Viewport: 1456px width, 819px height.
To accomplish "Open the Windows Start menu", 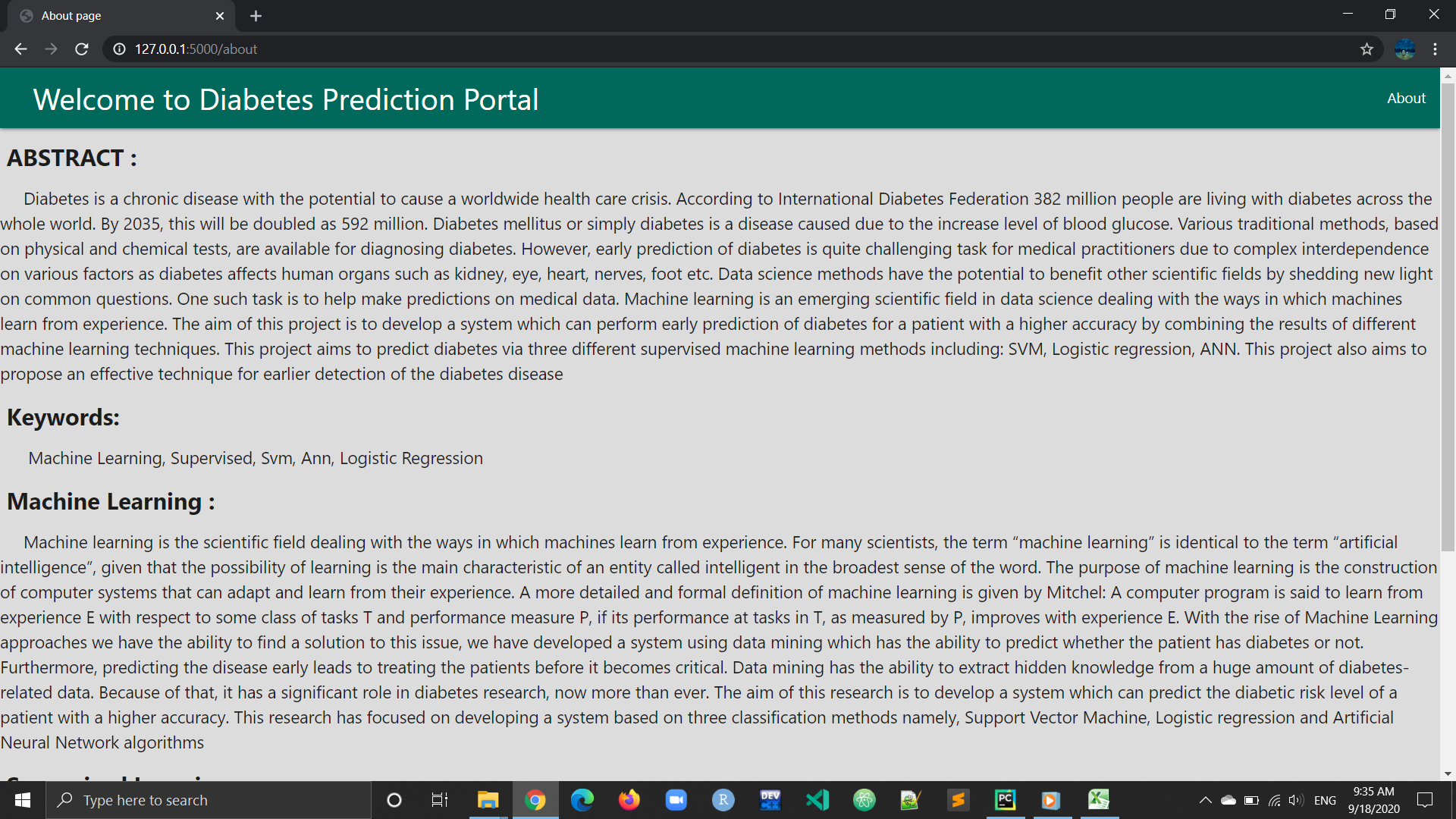I will click(23, 800).
